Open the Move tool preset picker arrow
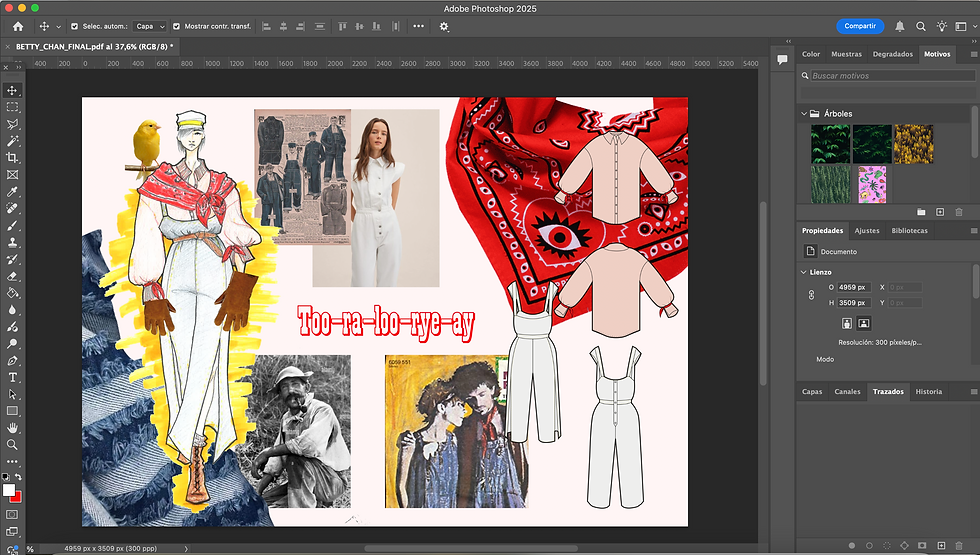The image size is (980, 555). [59, 27]
